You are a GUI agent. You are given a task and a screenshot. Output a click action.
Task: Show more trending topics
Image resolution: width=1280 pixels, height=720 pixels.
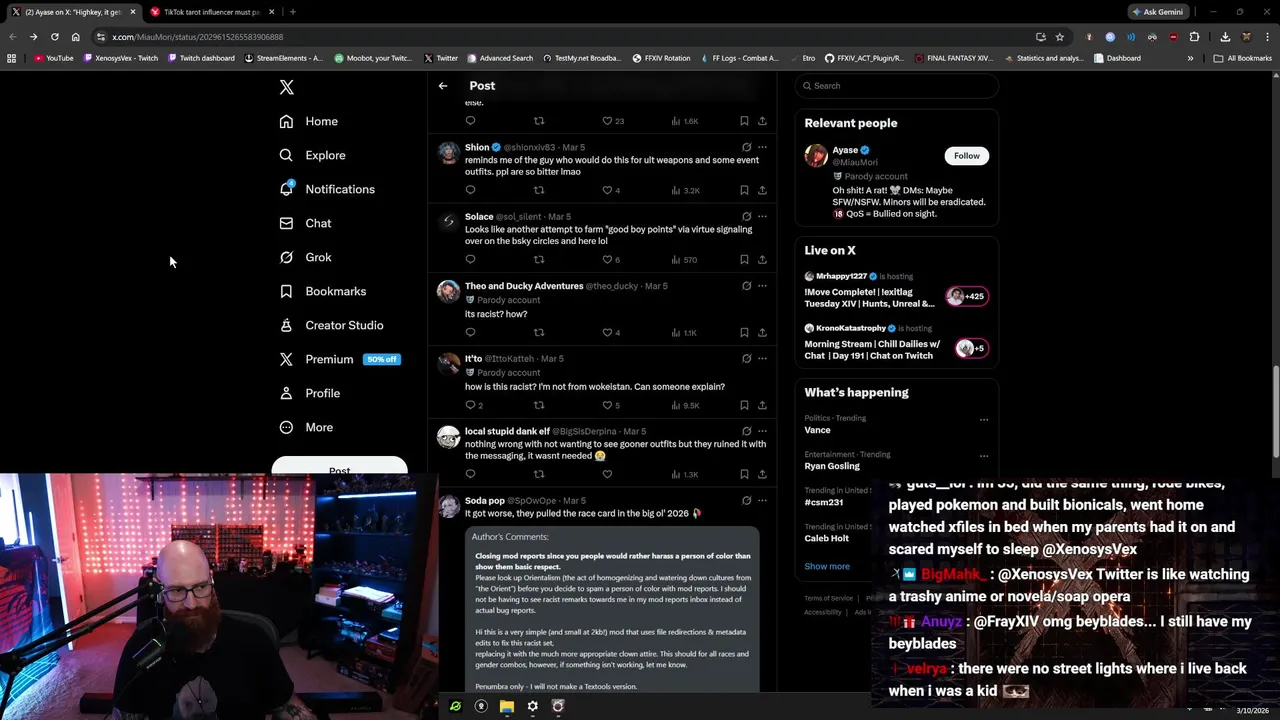827,566
